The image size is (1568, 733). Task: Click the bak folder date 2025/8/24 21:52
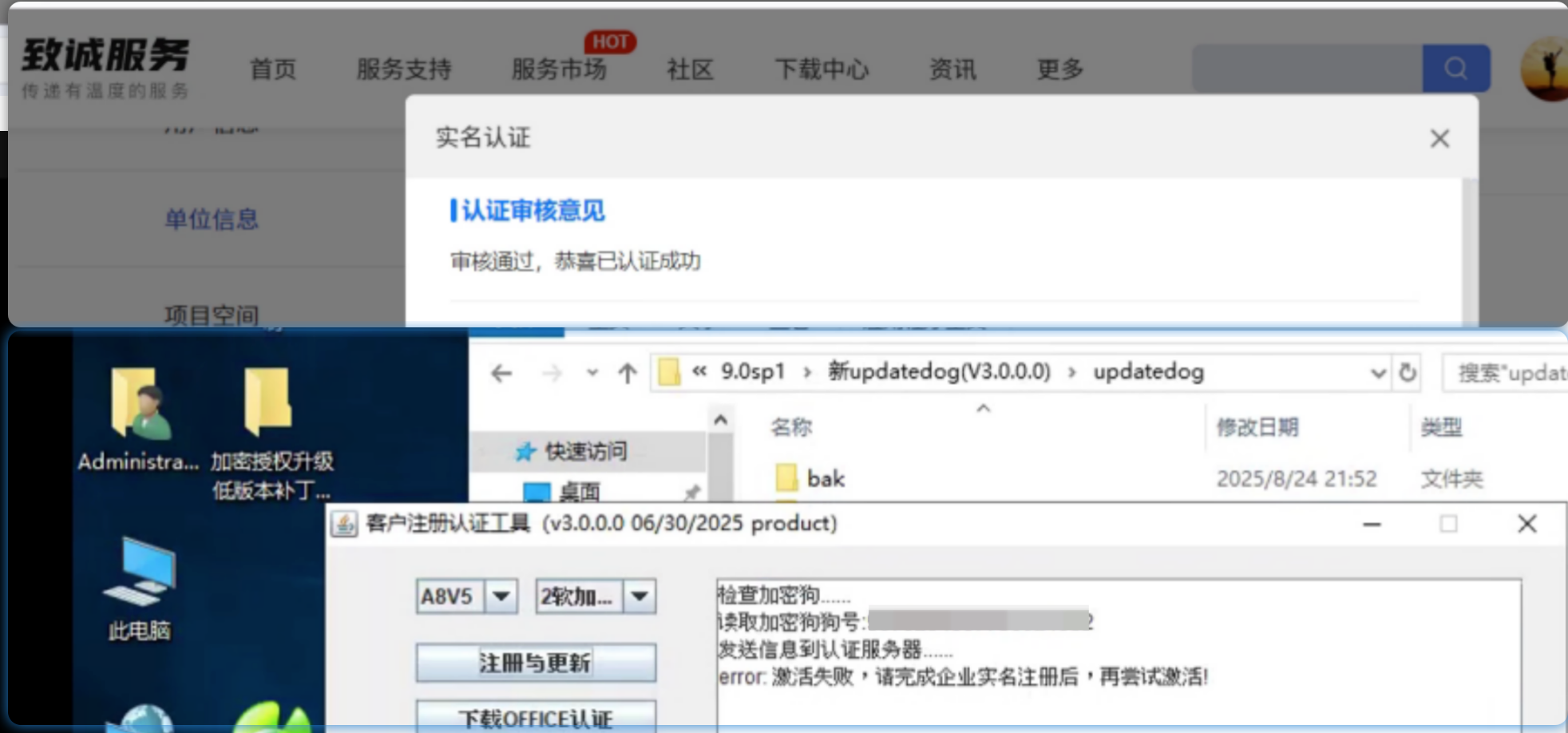click(1297, 479)
